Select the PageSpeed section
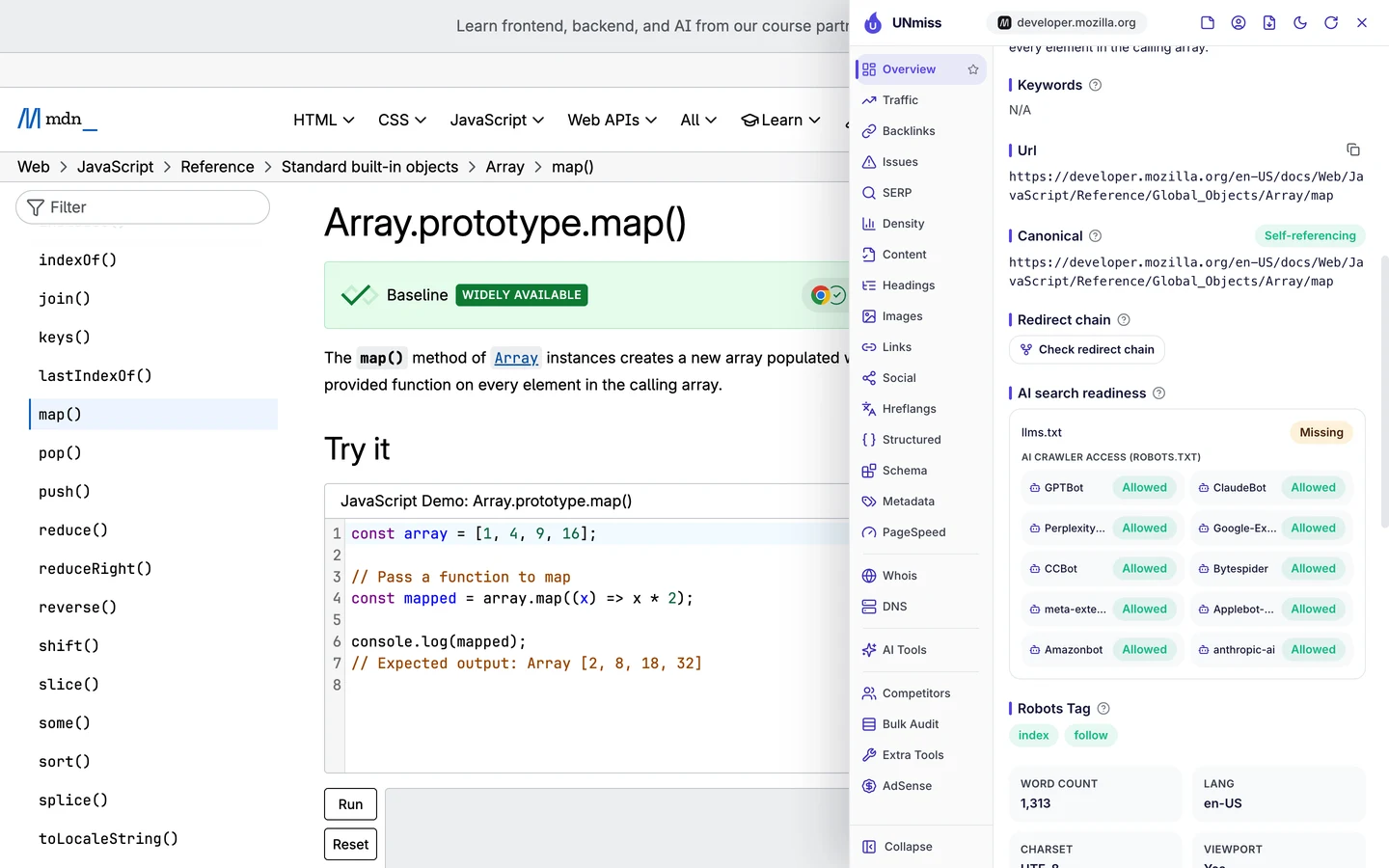 (920, 532)
